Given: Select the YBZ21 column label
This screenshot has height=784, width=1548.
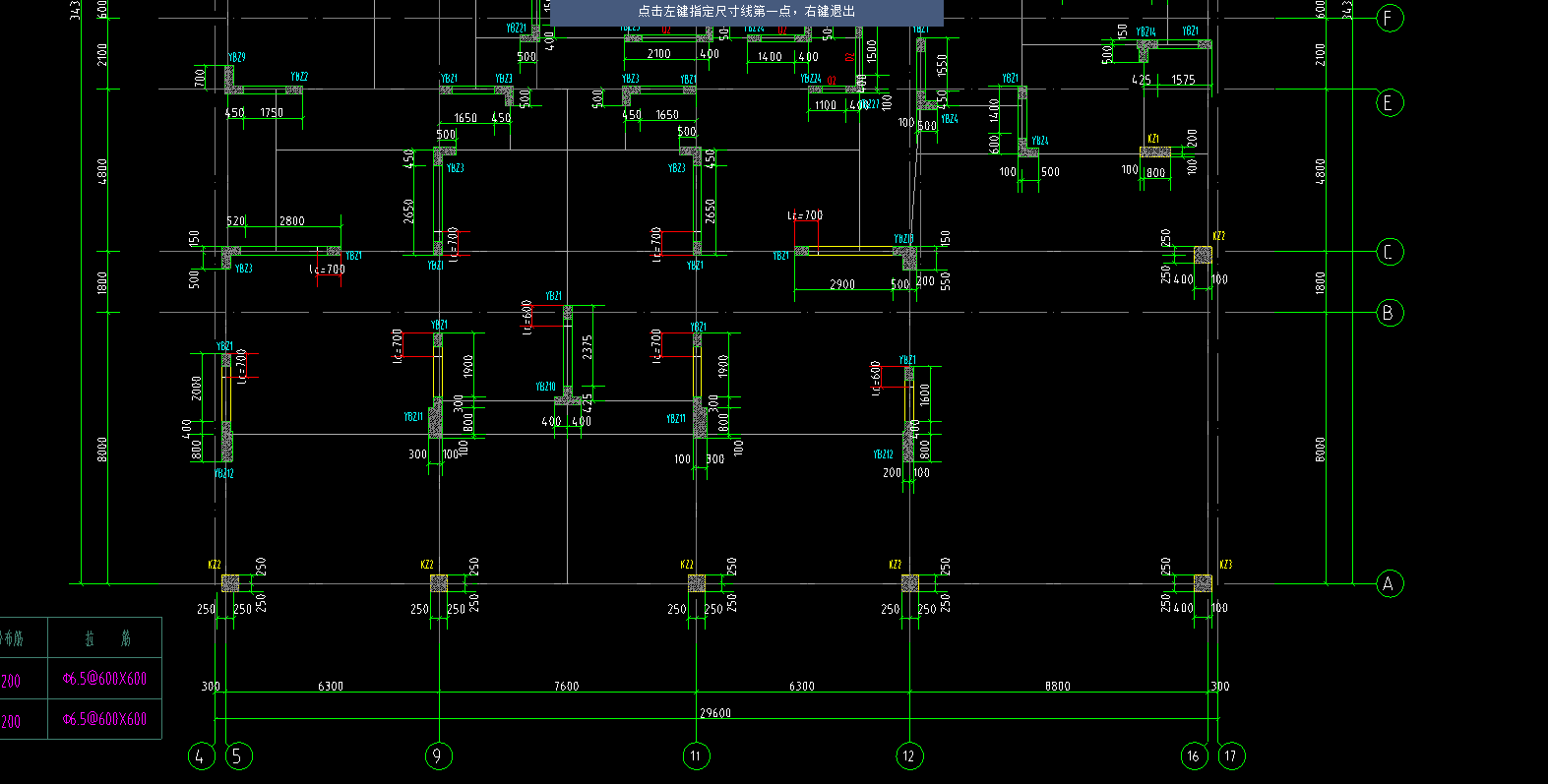Looking at the screenshot, I should 517,29.
